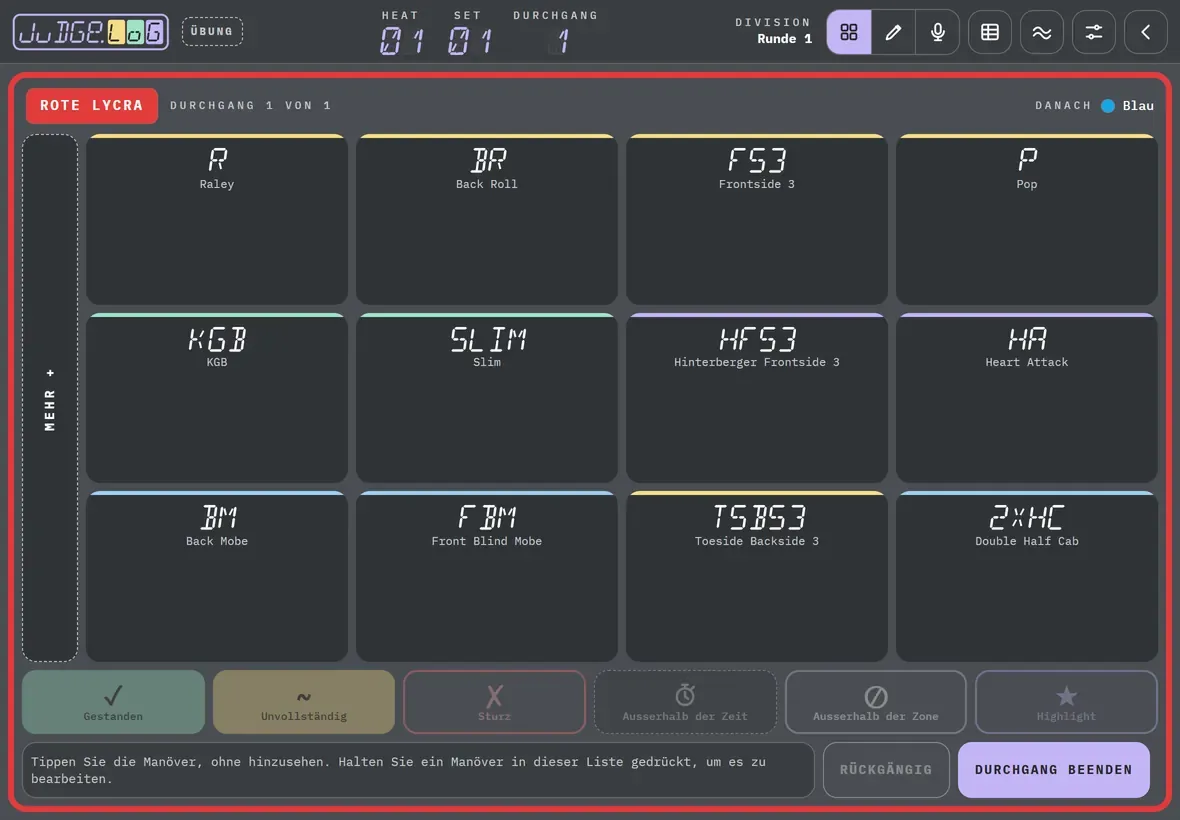Select the Ausserhalb der Zeit stopwatch
Viewport: 1180px width, 820px height.
(x=685, y=702)
